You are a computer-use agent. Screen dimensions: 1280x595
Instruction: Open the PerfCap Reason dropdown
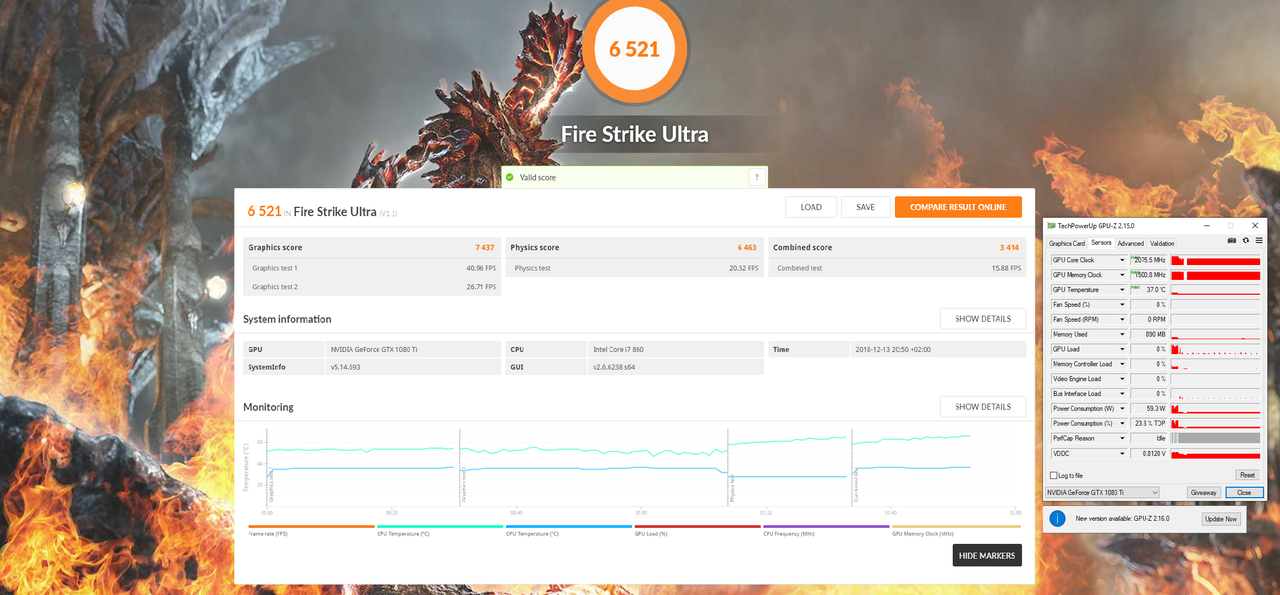(1122, 438)
